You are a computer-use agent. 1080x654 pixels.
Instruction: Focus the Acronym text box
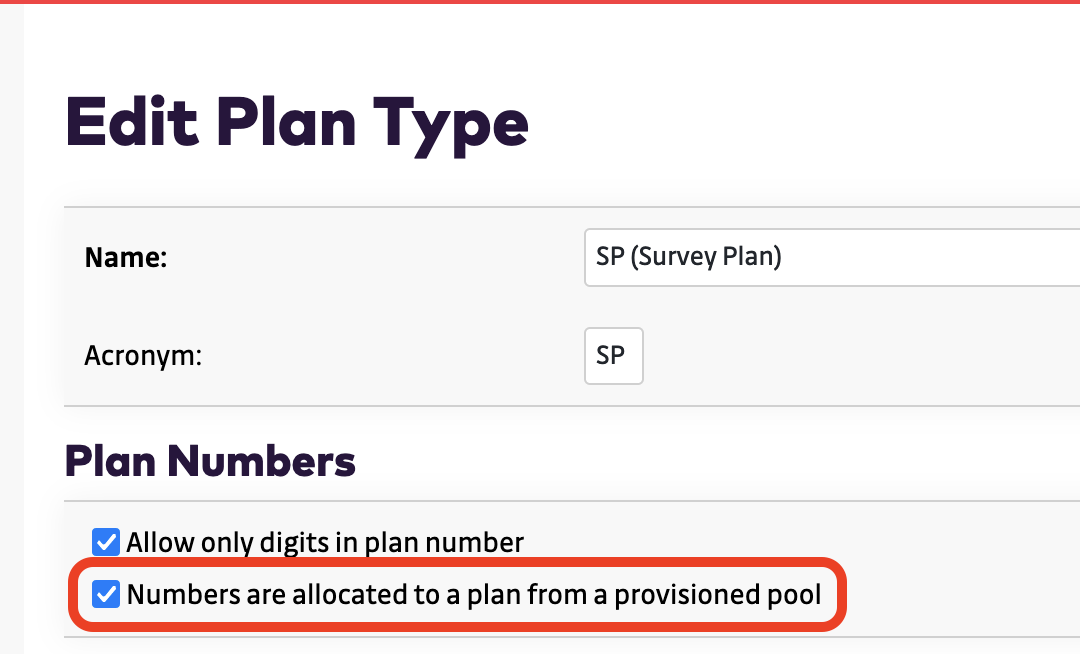[613, 356]
